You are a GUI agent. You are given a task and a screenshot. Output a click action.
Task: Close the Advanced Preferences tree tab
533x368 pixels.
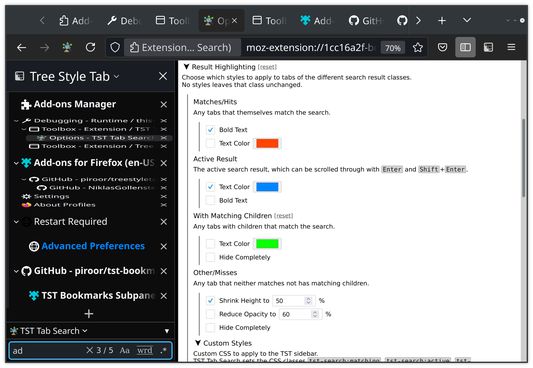coord(164,246)
